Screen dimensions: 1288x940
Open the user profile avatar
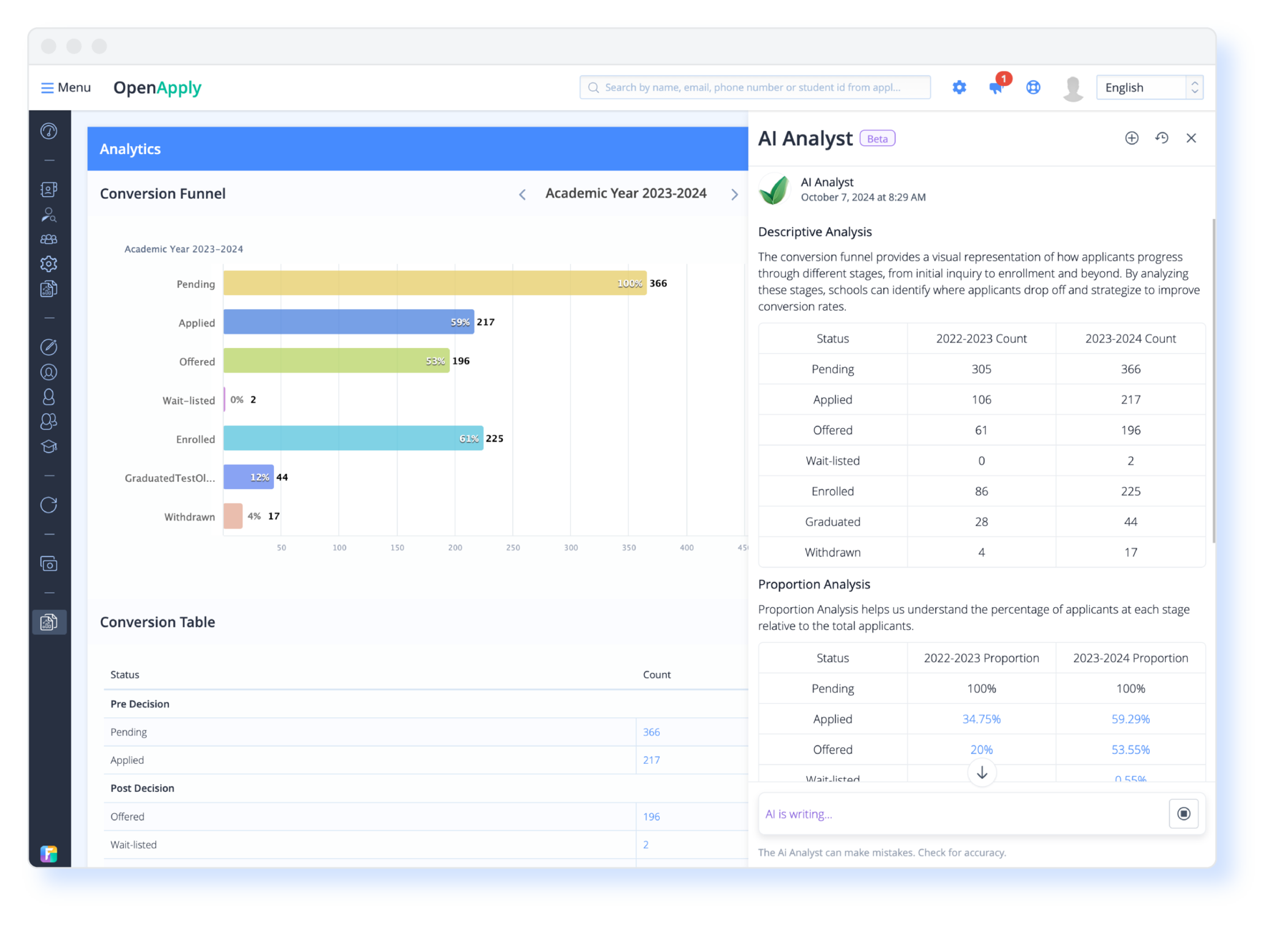coord(1073,88)
